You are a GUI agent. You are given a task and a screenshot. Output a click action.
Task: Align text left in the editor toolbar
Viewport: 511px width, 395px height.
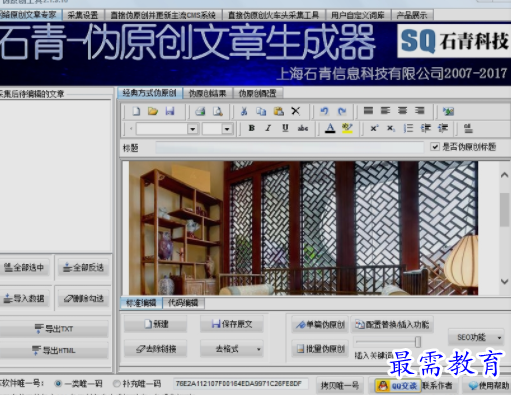click(386, 111)
